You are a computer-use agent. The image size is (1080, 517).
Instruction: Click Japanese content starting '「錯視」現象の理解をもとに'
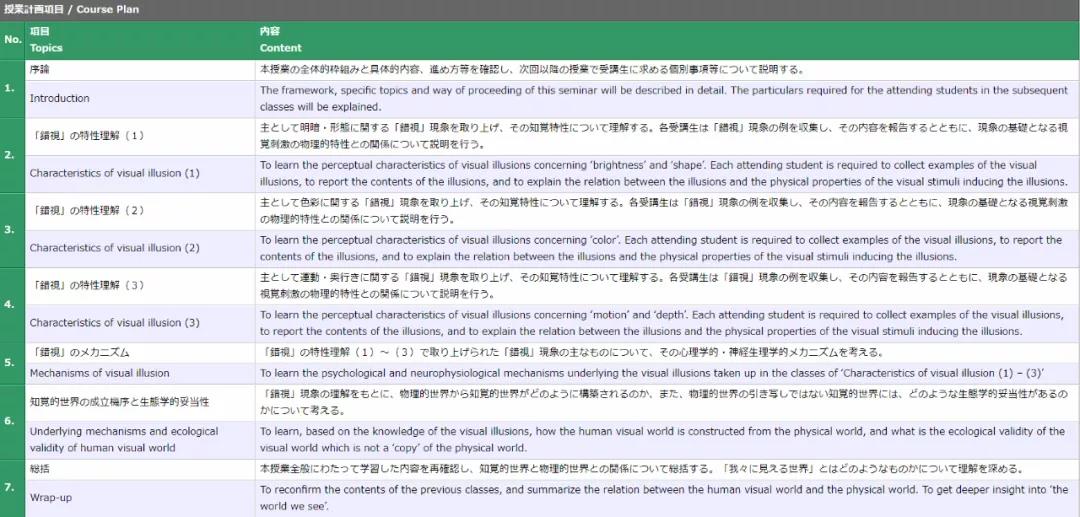(667, 402)
